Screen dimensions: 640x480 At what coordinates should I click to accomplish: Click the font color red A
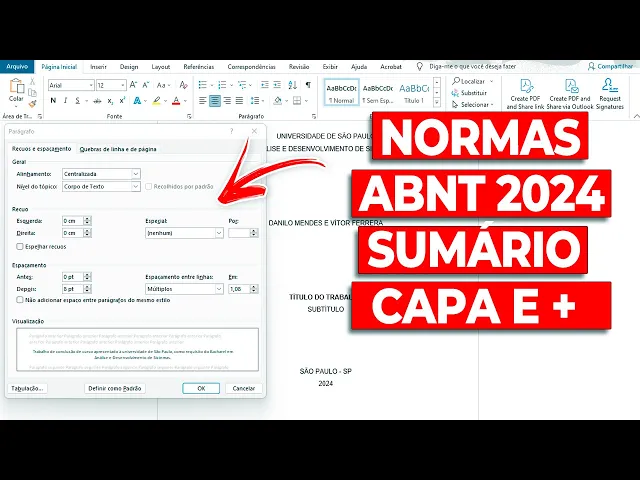(176, 100)
